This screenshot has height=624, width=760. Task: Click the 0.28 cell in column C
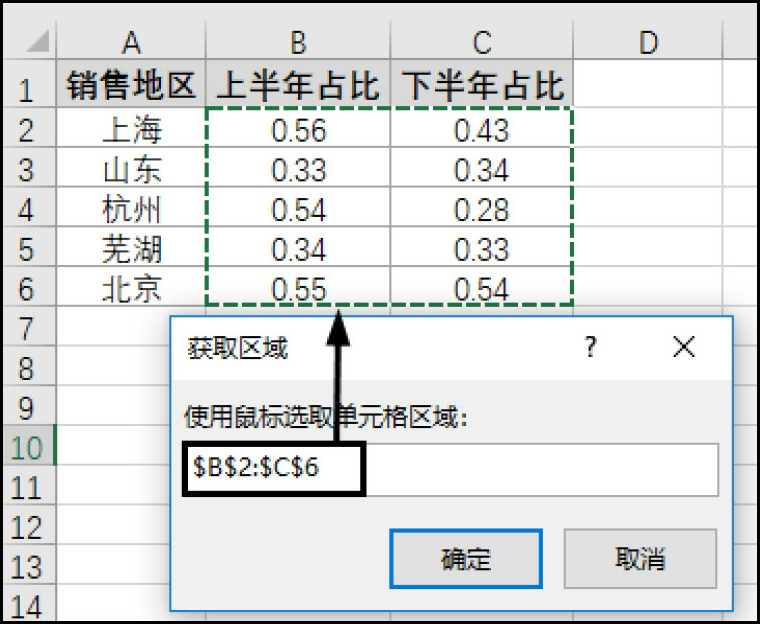click(x=481, y=207)
